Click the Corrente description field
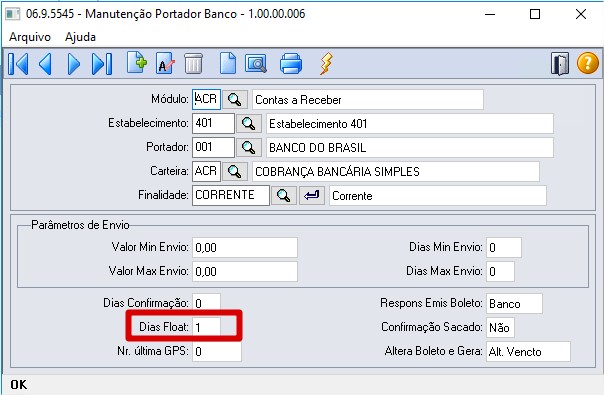Image resolution: width=604 pixels, height=395 pixels. point(438,195)
